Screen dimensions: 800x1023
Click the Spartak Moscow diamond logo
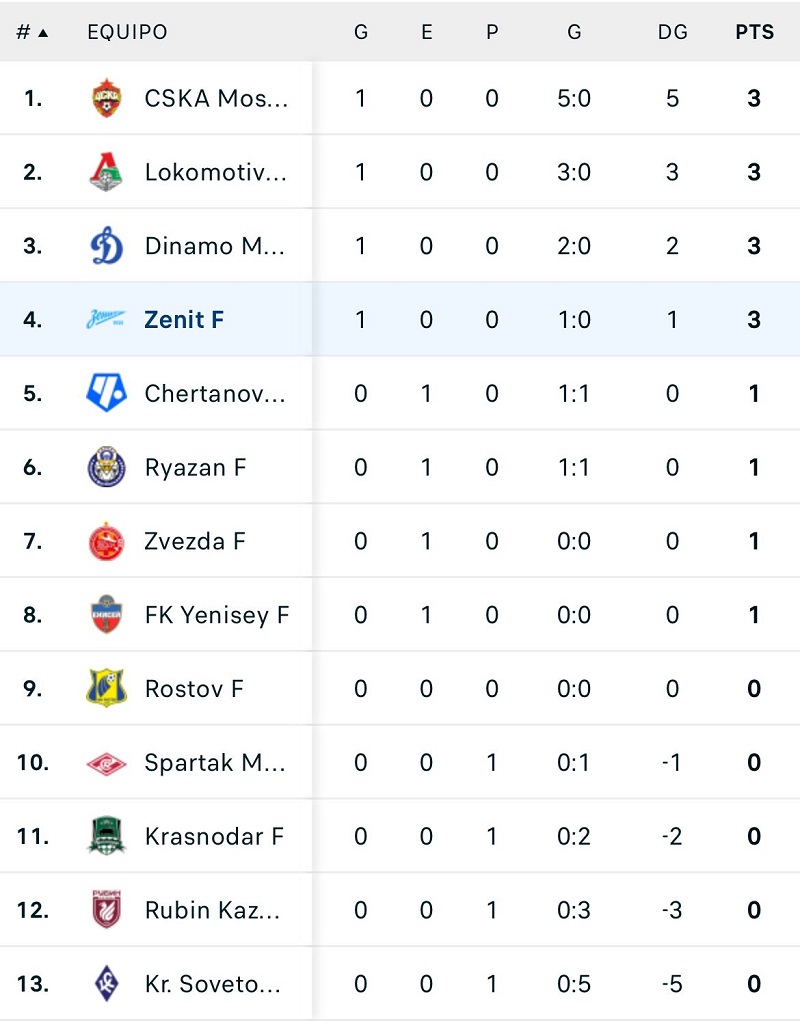[106, 763]
